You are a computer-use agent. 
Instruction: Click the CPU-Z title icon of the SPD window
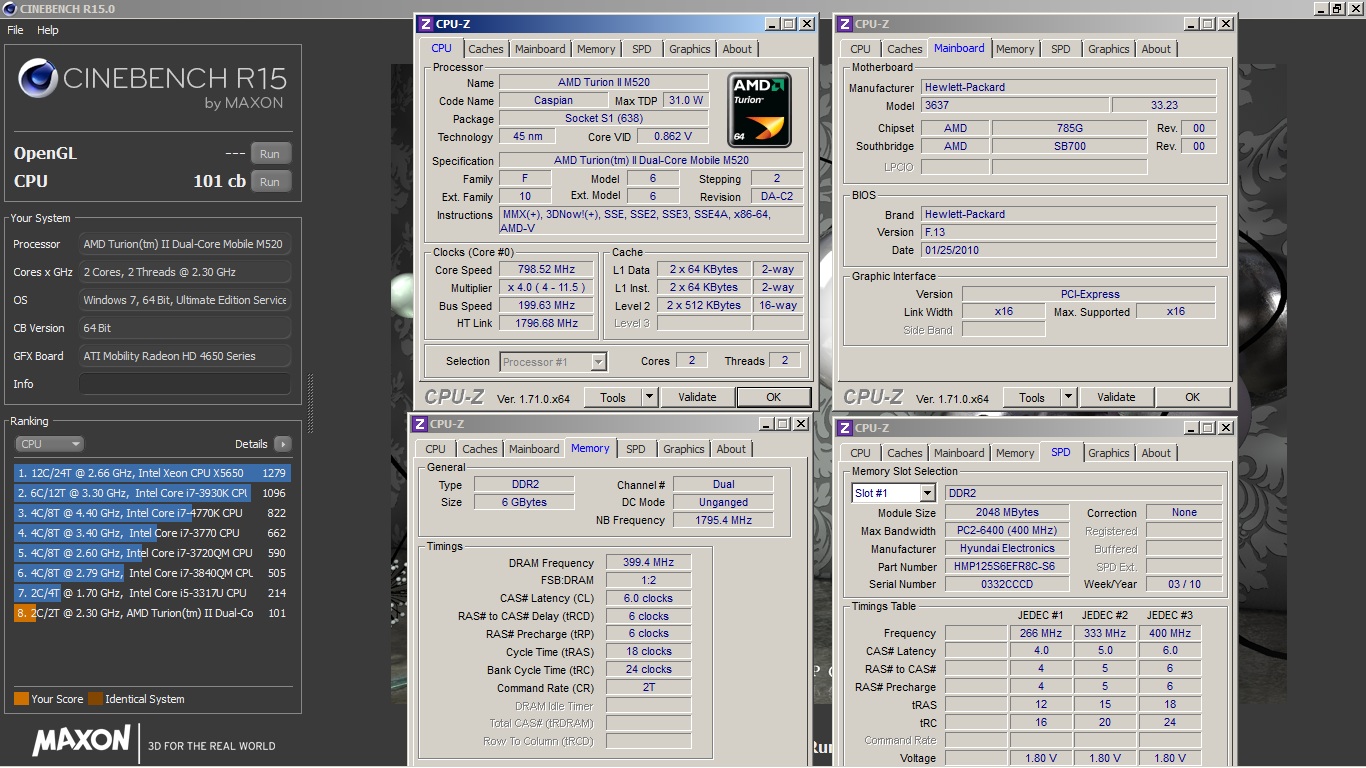click(843, 428)
